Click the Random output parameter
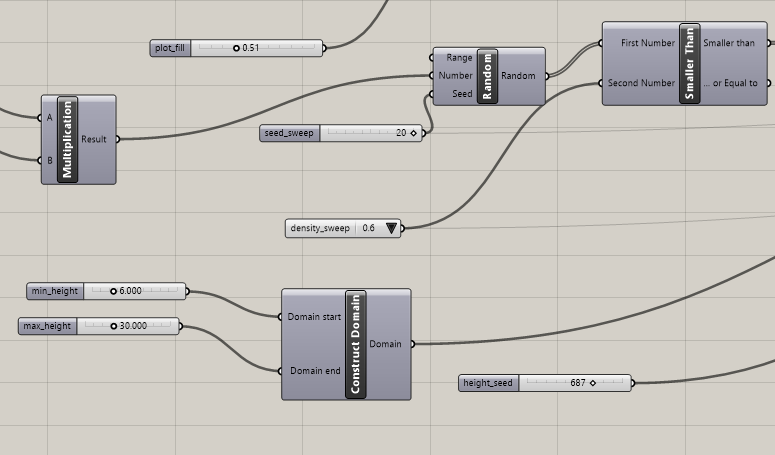 [x=518, y=76]
